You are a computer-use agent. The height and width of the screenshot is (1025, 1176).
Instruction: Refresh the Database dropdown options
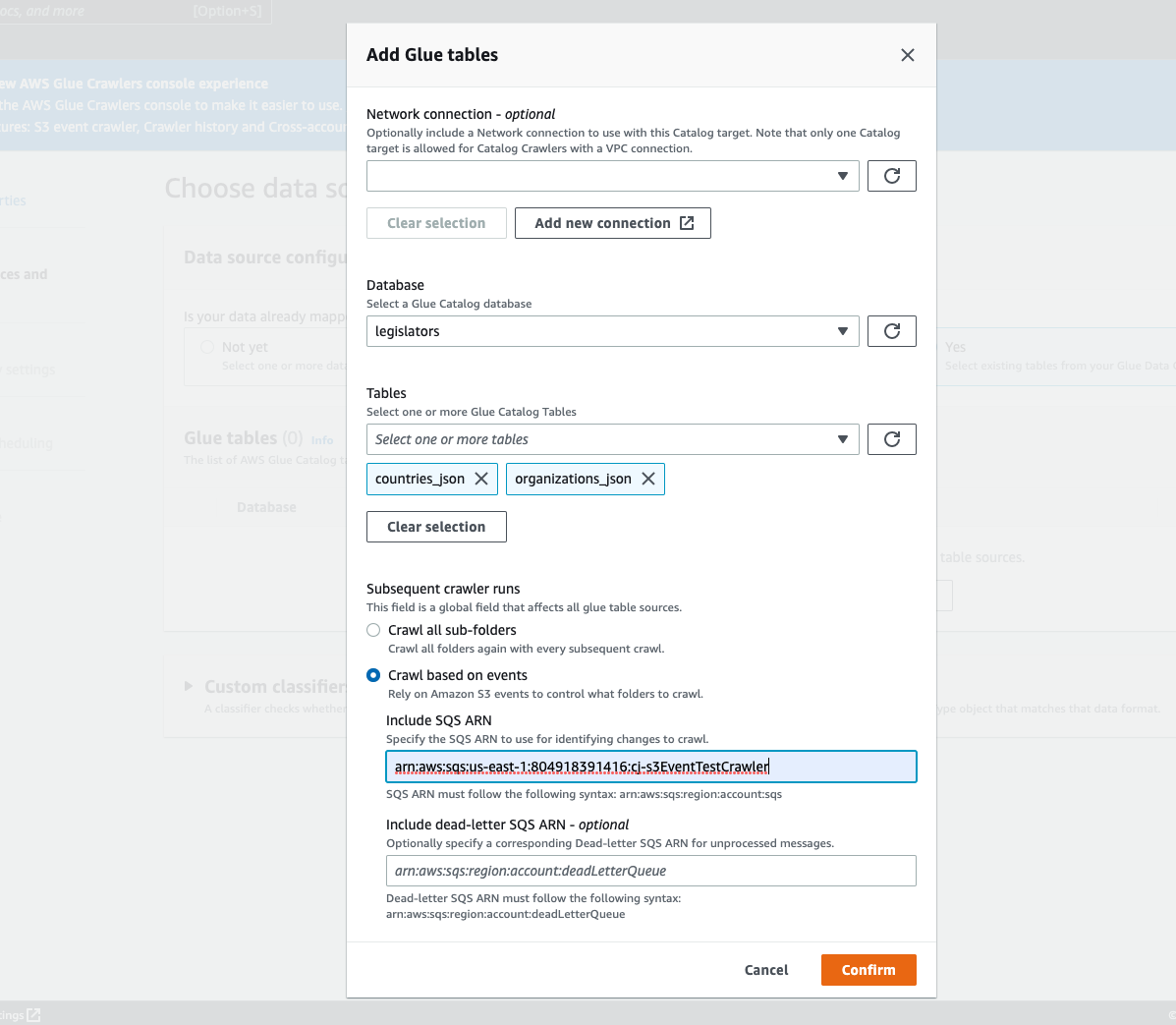point(891,331)
